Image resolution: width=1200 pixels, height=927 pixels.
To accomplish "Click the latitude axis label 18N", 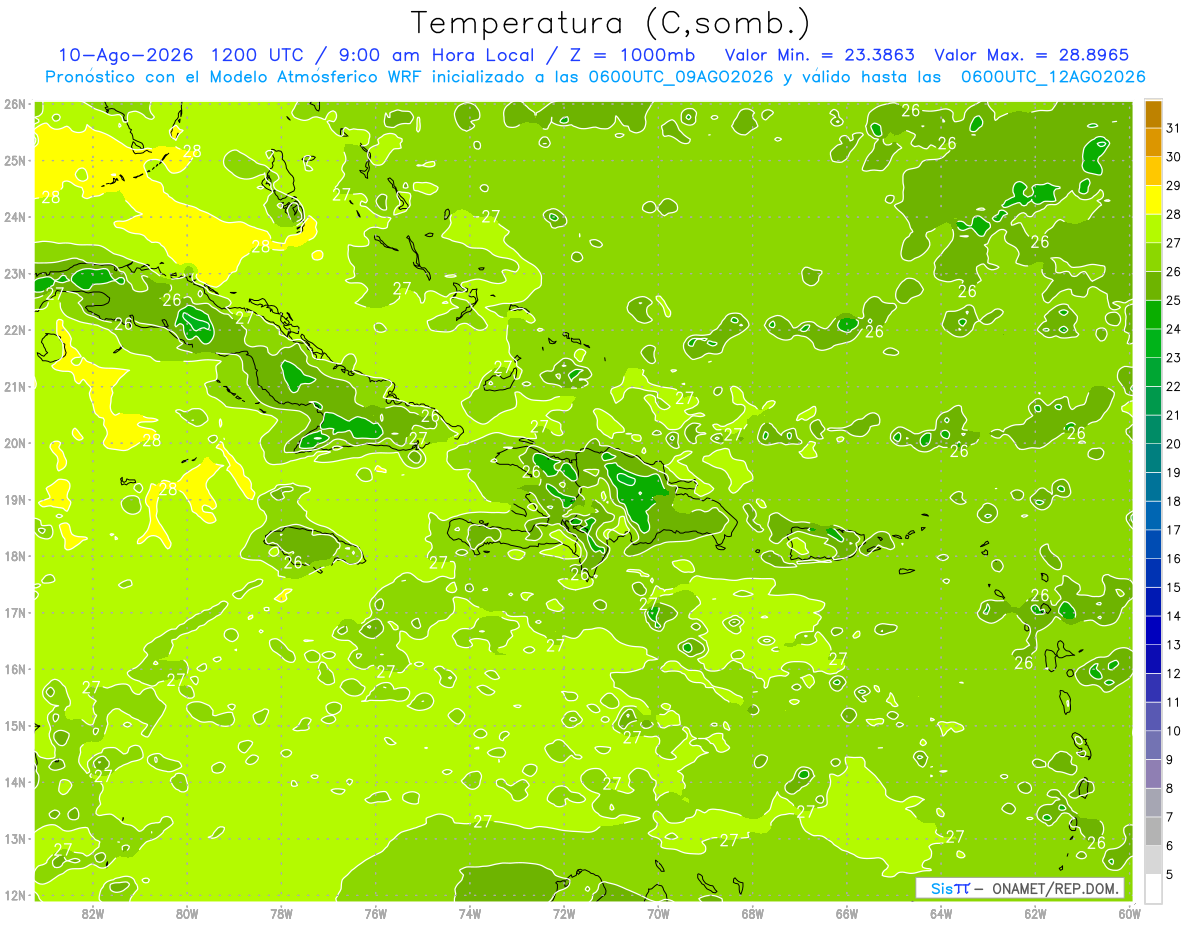I will click(15, 556).
